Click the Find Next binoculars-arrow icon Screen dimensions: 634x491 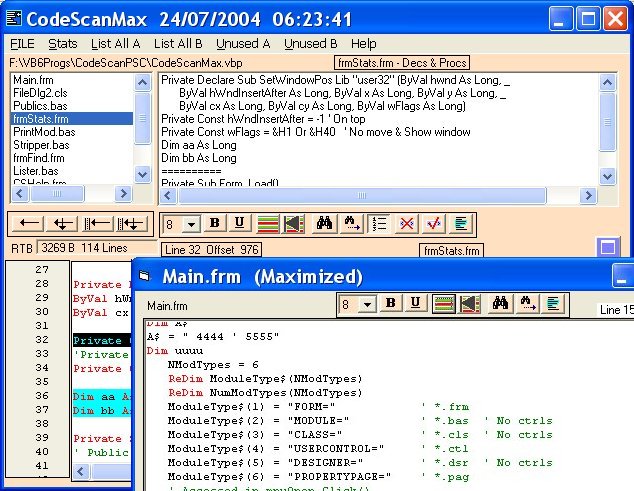point(352,224)
